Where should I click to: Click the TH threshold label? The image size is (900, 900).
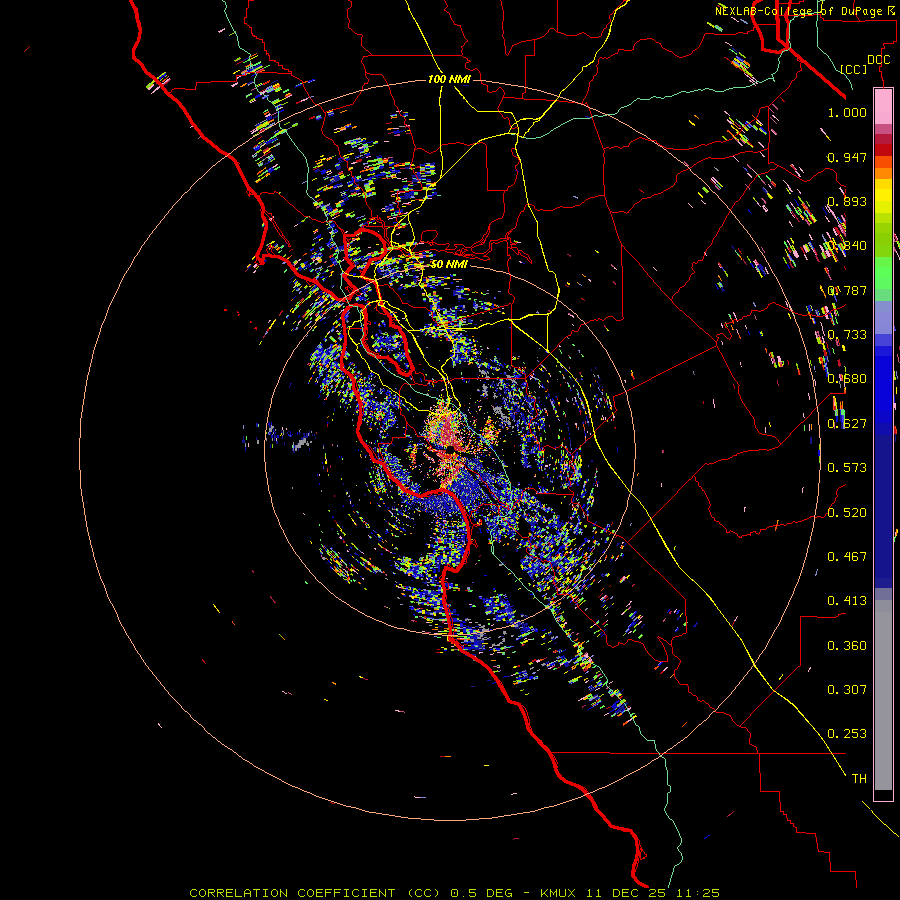[859, 778]
